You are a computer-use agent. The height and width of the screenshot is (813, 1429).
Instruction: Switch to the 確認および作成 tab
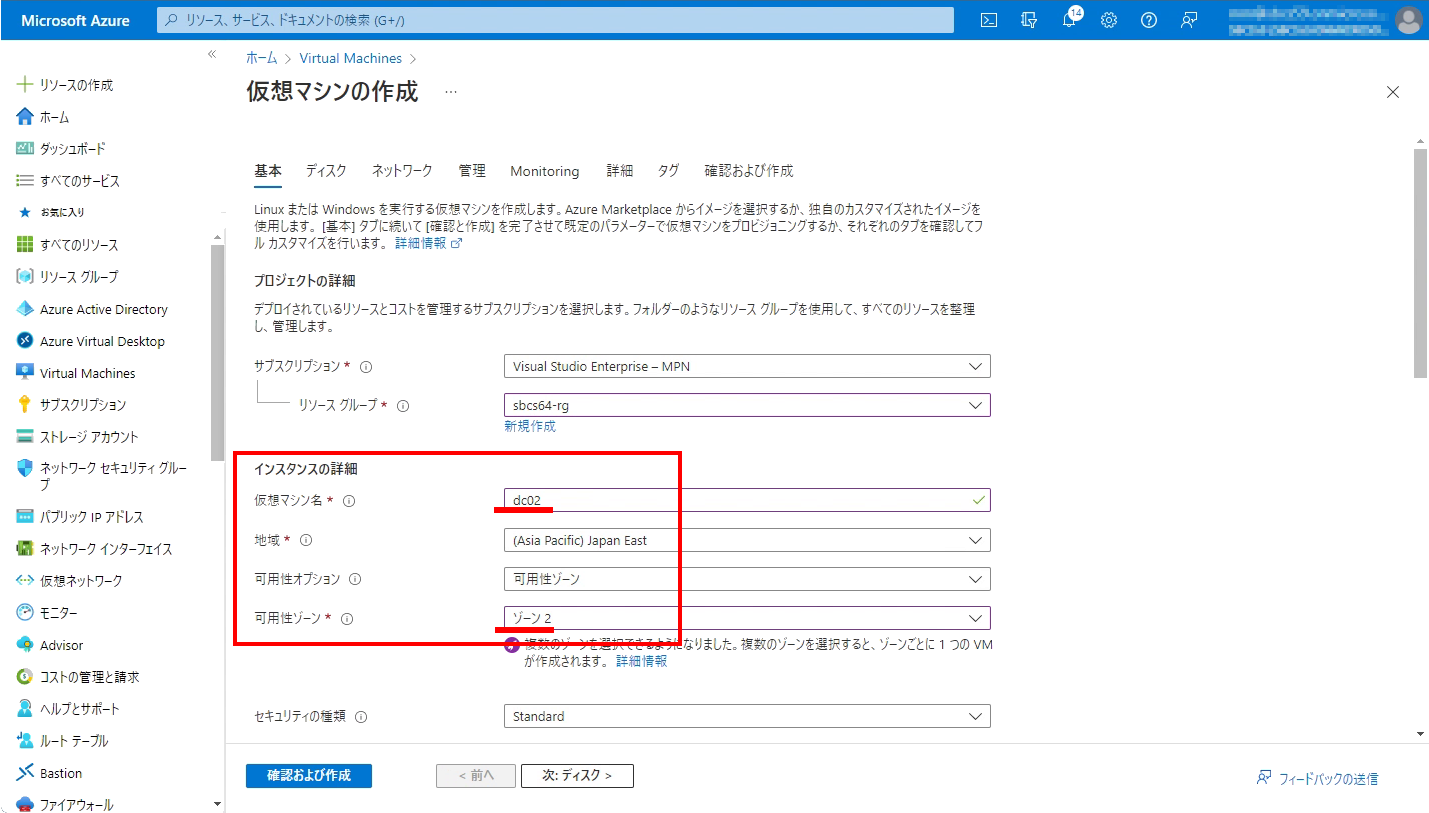click(749, 171)
